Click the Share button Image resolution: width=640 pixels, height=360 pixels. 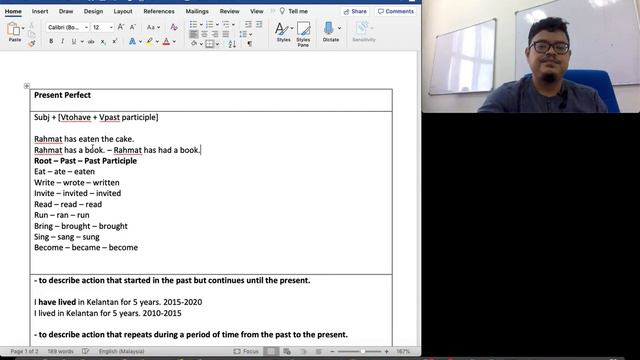click(x=355, y=11)
